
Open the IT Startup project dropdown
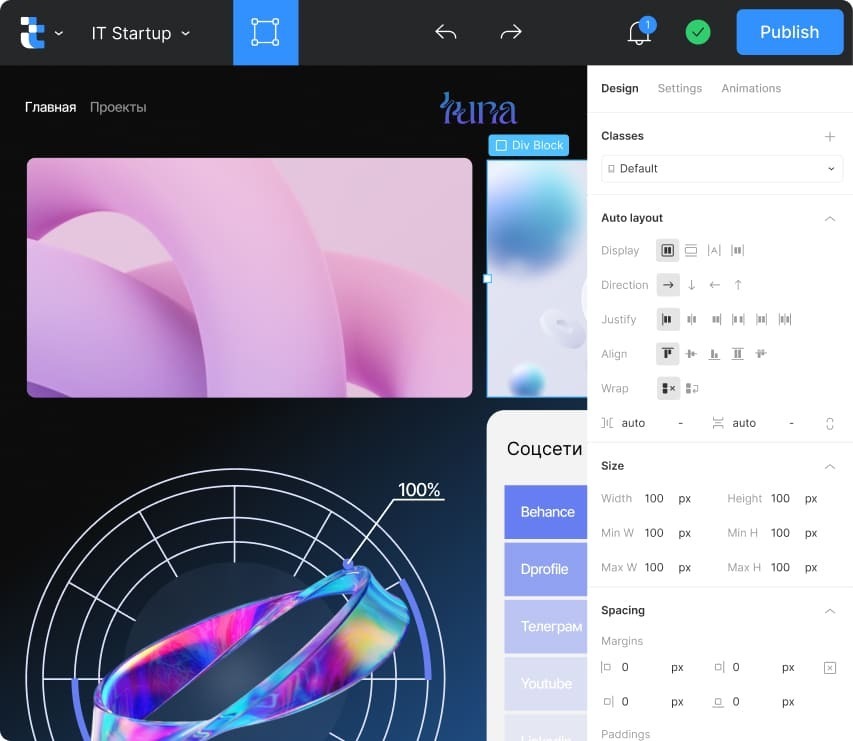(141, 33)
